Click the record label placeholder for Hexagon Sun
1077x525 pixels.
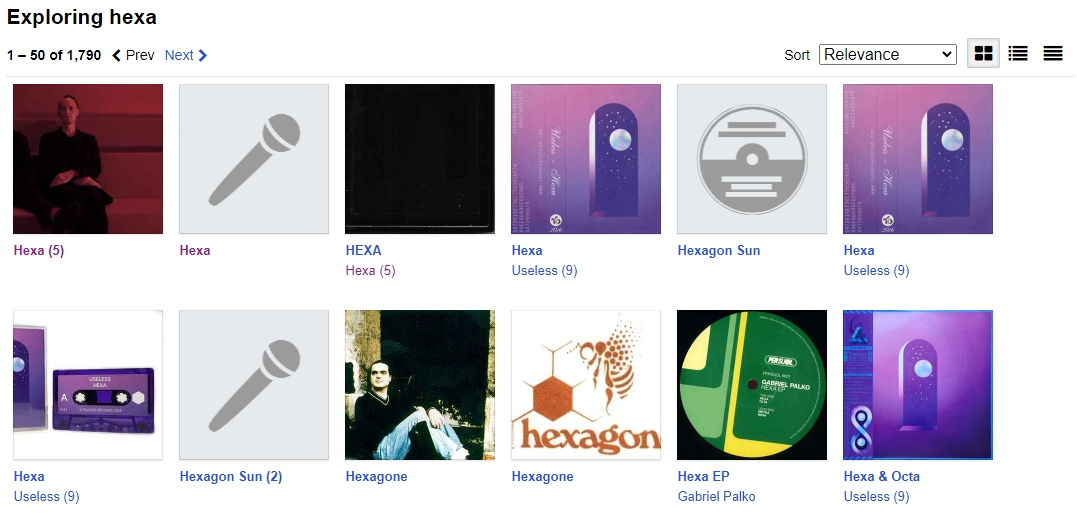pos(752,159)
